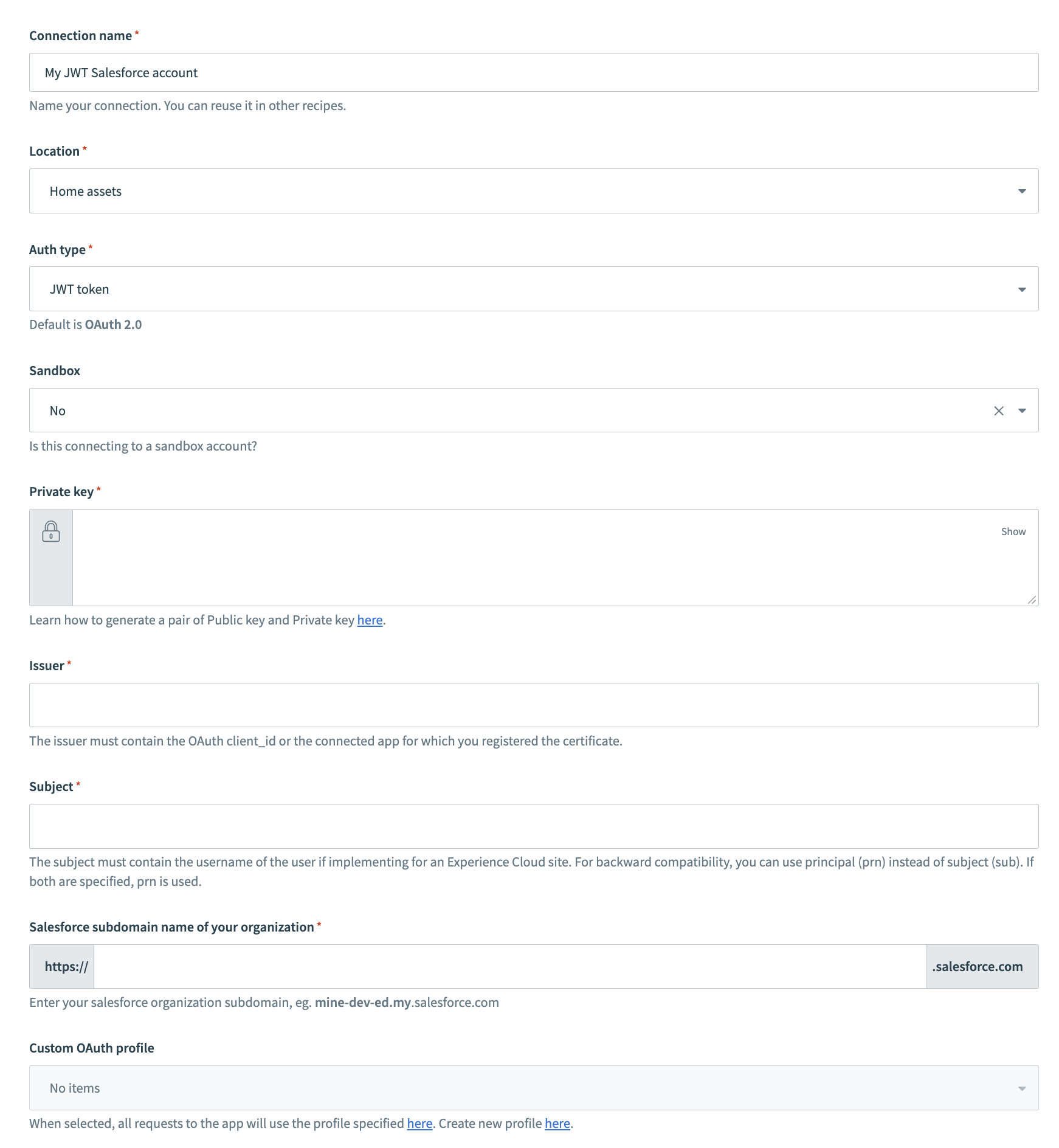The width and height of the screenshot is (1059, 1148).
Task: Open the profile specification here link
Action: [x=419, y=1123]
